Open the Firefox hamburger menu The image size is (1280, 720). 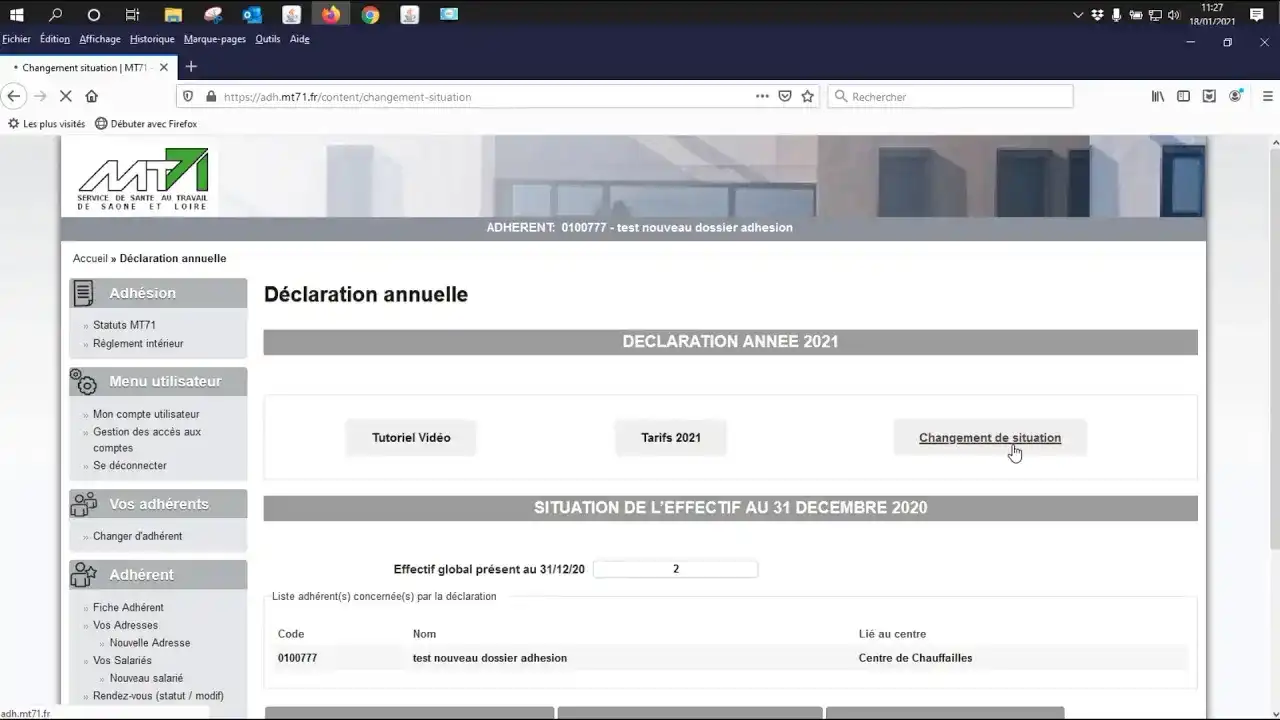(x=1266, y=95)
